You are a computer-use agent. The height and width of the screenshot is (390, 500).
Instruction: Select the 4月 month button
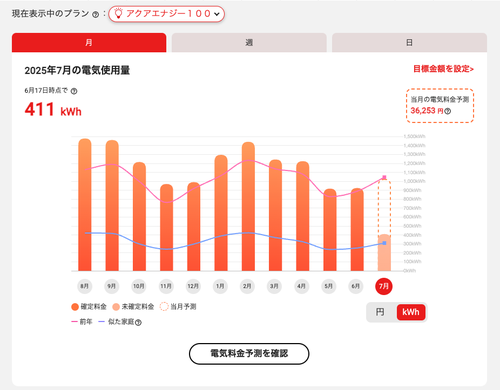tap(301, 286)
